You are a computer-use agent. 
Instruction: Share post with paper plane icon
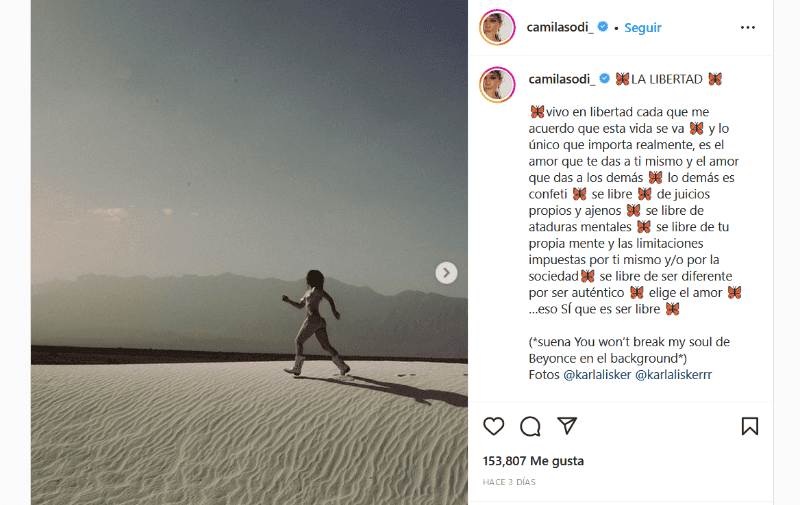tap(567, 425)
